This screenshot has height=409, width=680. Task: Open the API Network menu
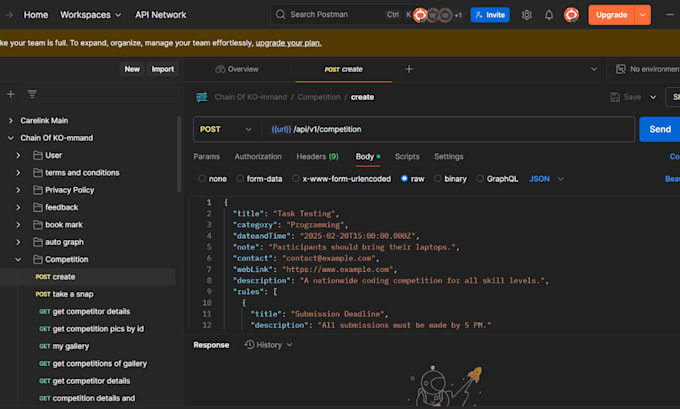160,15
